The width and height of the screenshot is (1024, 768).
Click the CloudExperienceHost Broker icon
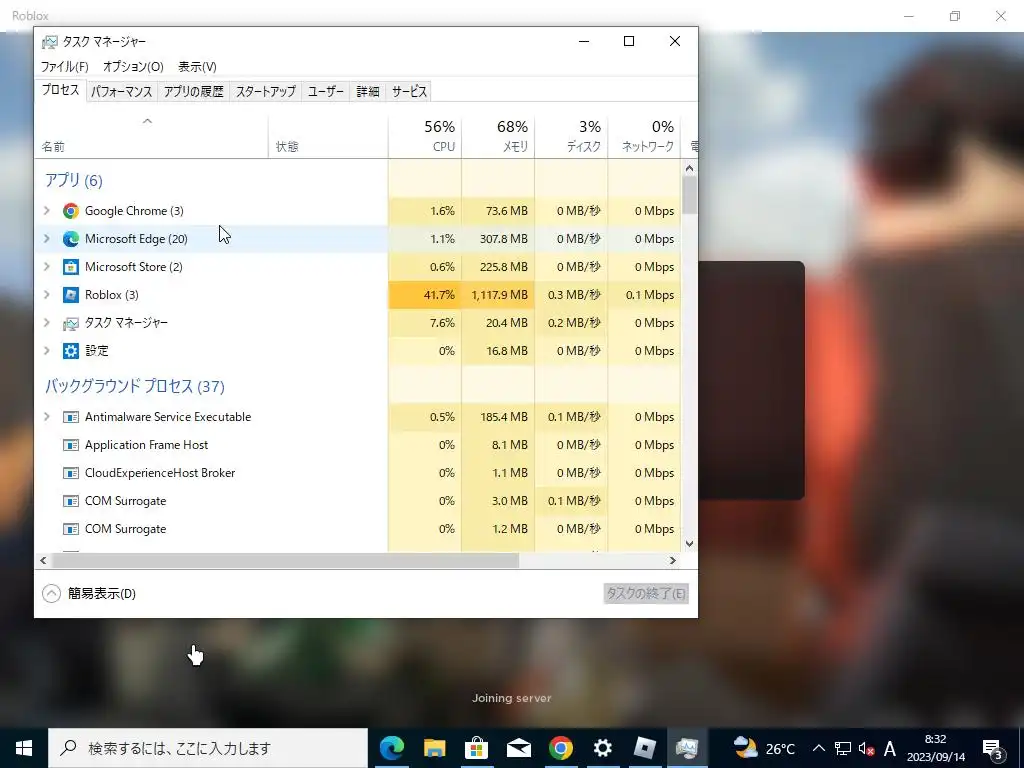(71, 473)
